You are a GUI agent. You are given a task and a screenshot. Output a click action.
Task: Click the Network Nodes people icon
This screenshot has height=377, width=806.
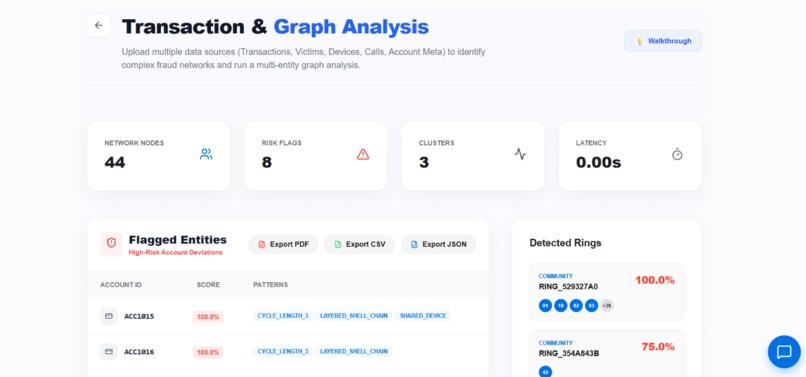coord(206,154)
